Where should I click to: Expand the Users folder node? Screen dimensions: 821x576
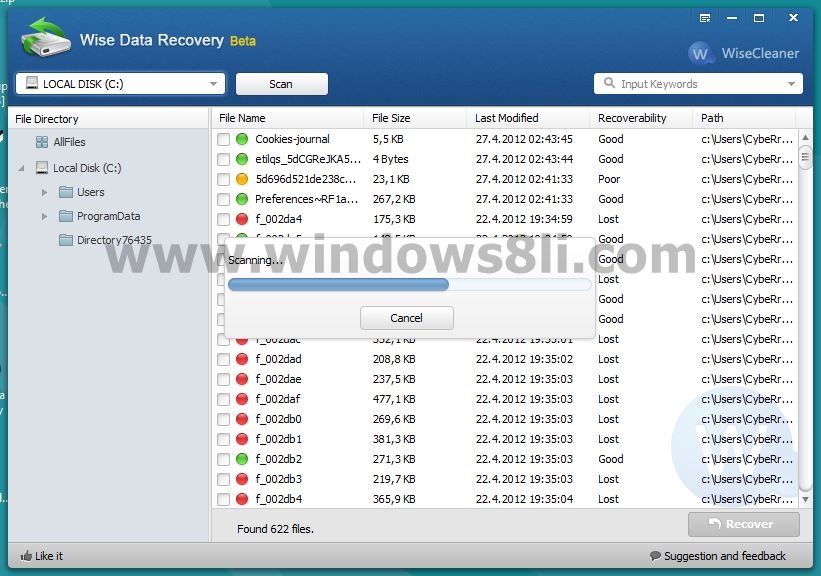pyautogui.click(x=45, y=192)
